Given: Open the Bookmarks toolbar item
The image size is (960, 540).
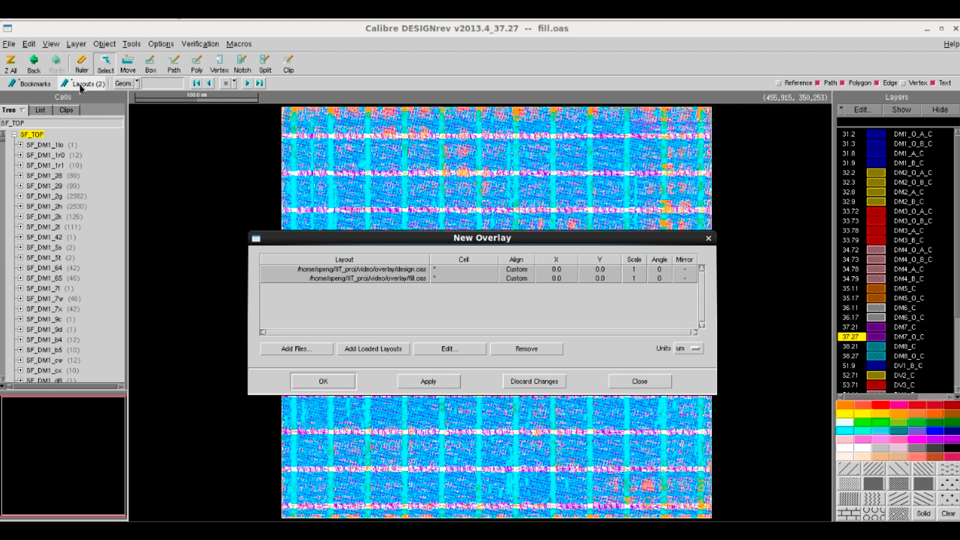Looking at the screenshot, I should click(x=29, y=83).
